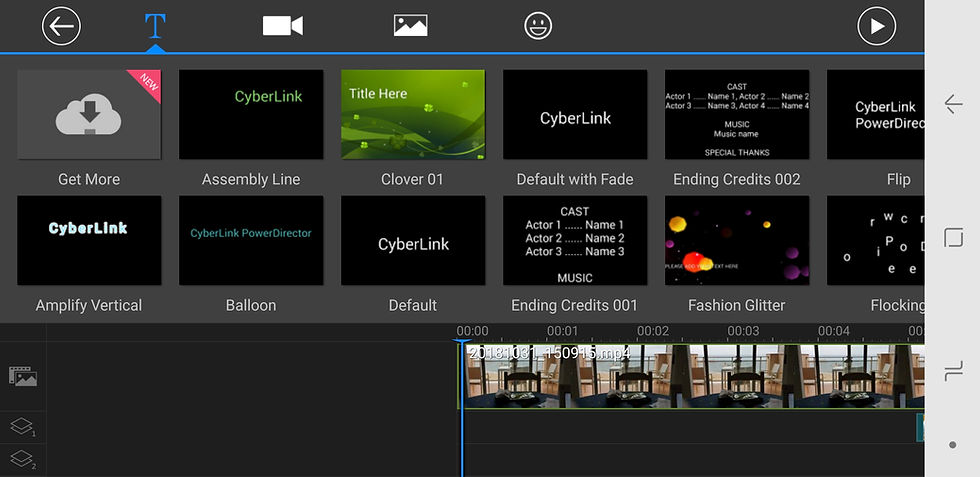Tap the Android back navigation arrow

click(953, 104)
